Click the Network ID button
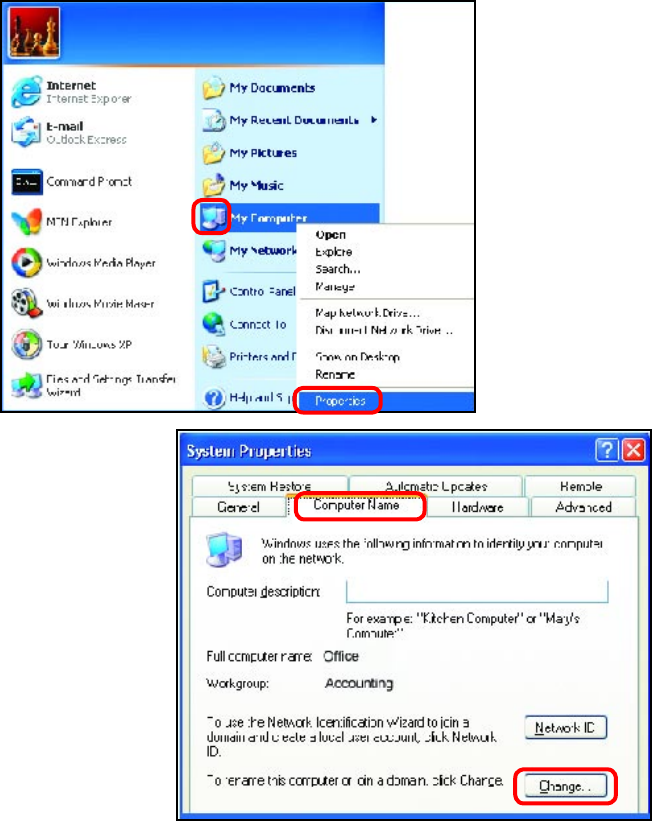This screenshot has height=821, width=652. pyautogui.click(x=566, y=727)
